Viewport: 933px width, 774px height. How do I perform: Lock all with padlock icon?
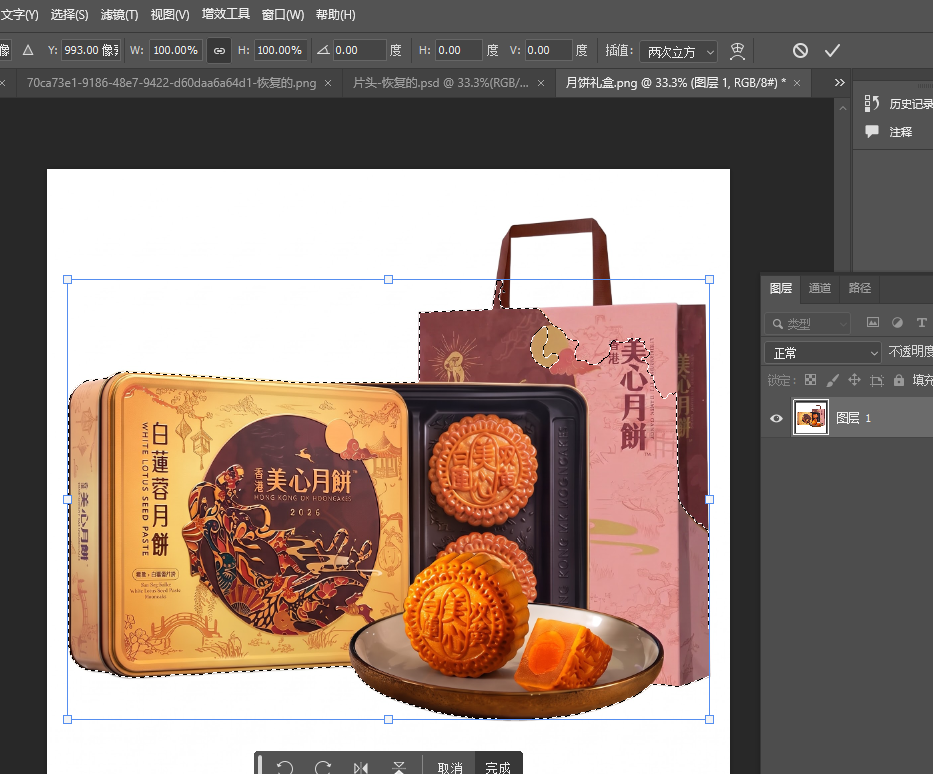(x=898, y=380)
